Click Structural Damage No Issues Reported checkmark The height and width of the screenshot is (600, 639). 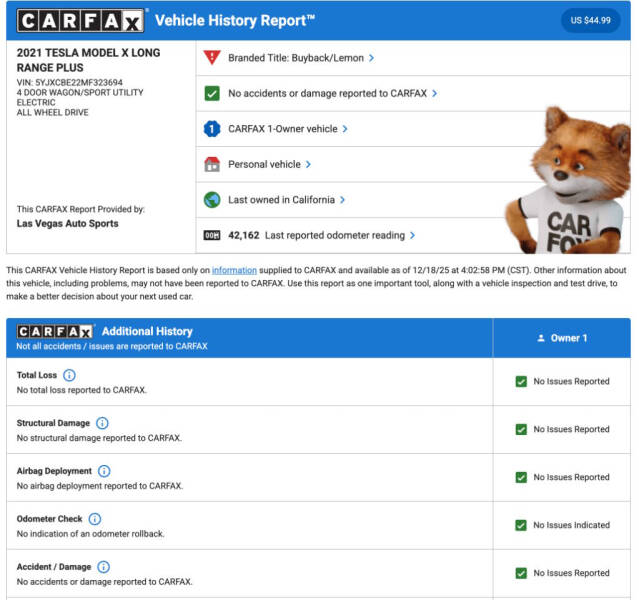click(521, 430)
